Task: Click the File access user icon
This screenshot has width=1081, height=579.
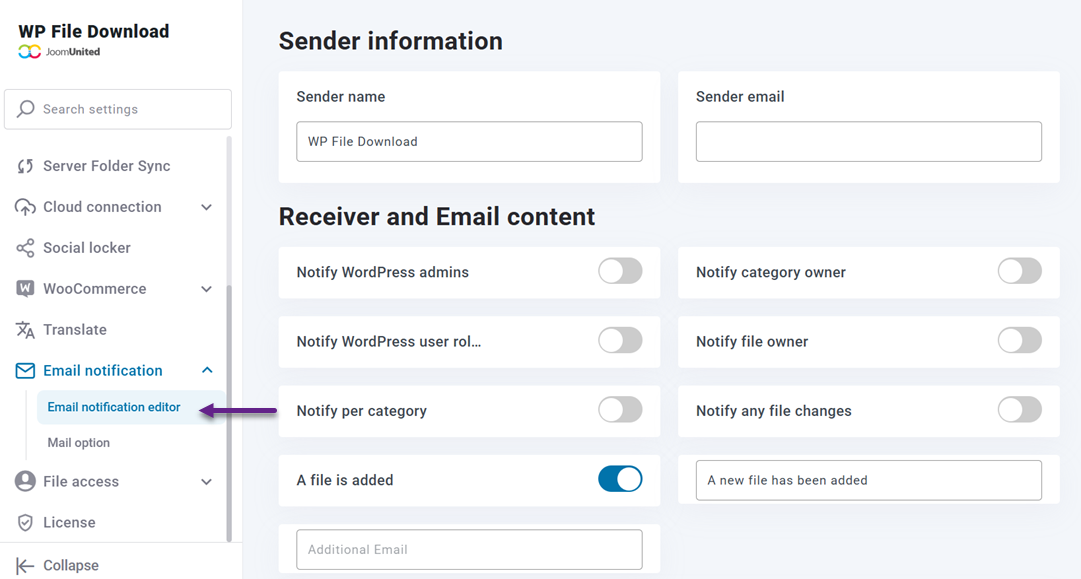Action: point(25,481)
